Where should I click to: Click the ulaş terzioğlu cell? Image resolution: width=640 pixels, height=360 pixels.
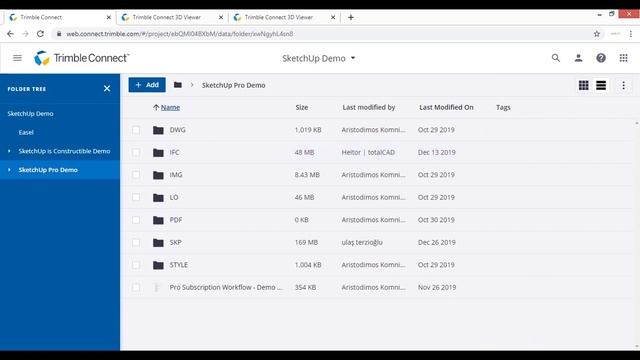point(362,242)
